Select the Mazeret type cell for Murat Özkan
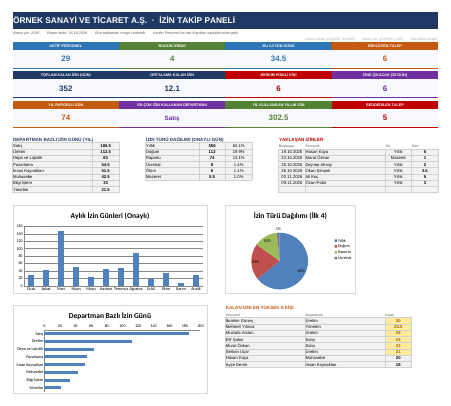Image resolution: width=451 pixels, height=406 pixels. [398, 158]
